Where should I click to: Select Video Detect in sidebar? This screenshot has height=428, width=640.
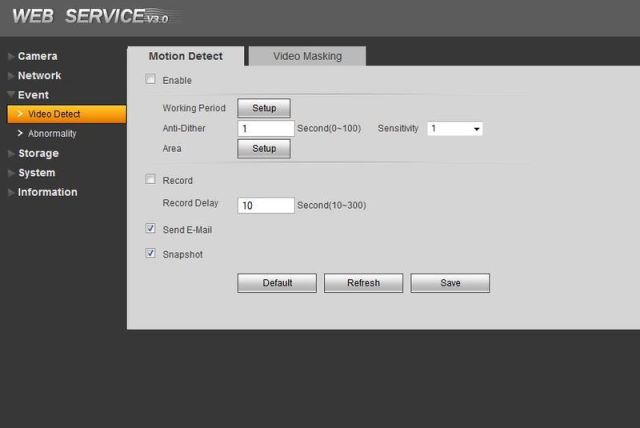click(x=54, y=114)
